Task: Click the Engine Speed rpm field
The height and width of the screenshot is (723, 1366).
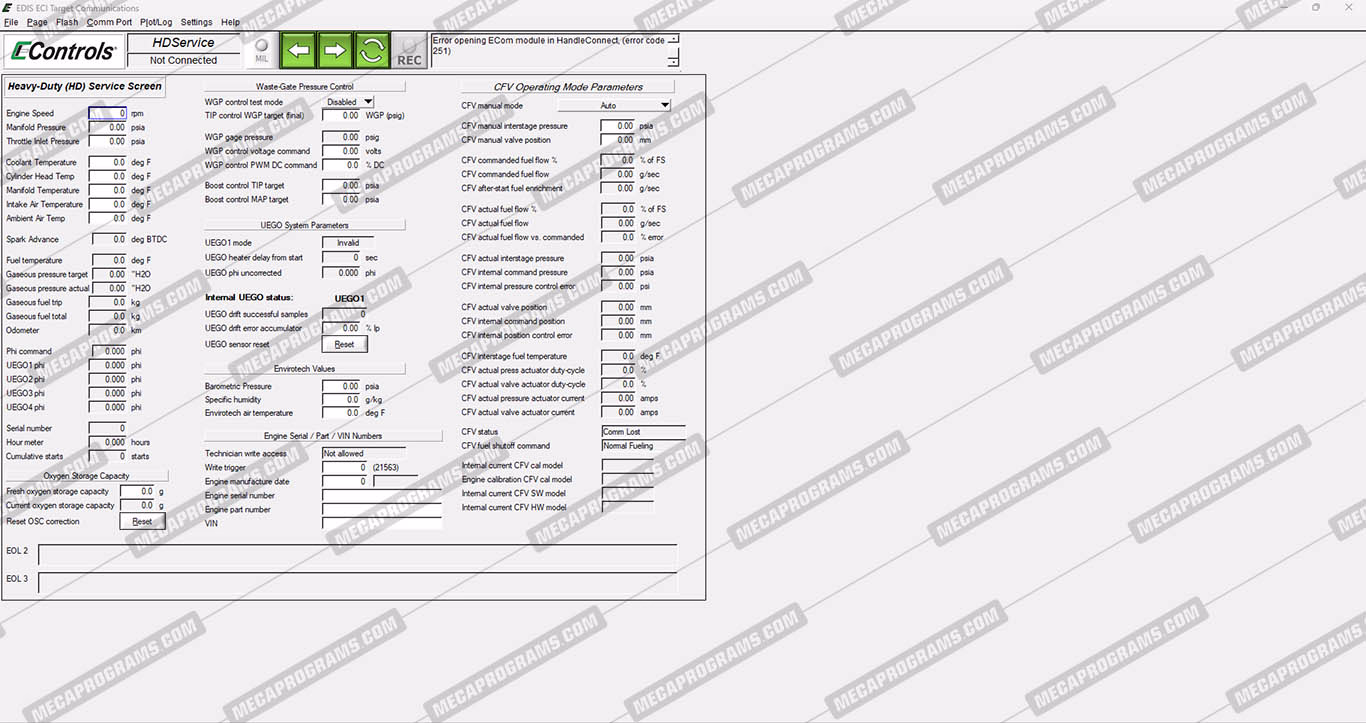Action: [x=108, y=114]
